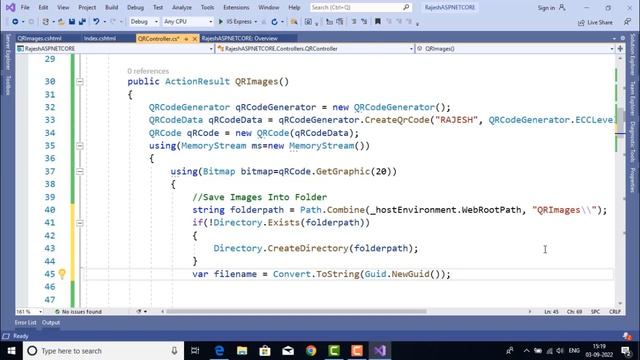The height and width of the screenshot is (360, 640).
Task: Click the Open File folder icon
Action: (x=61, y=22)
